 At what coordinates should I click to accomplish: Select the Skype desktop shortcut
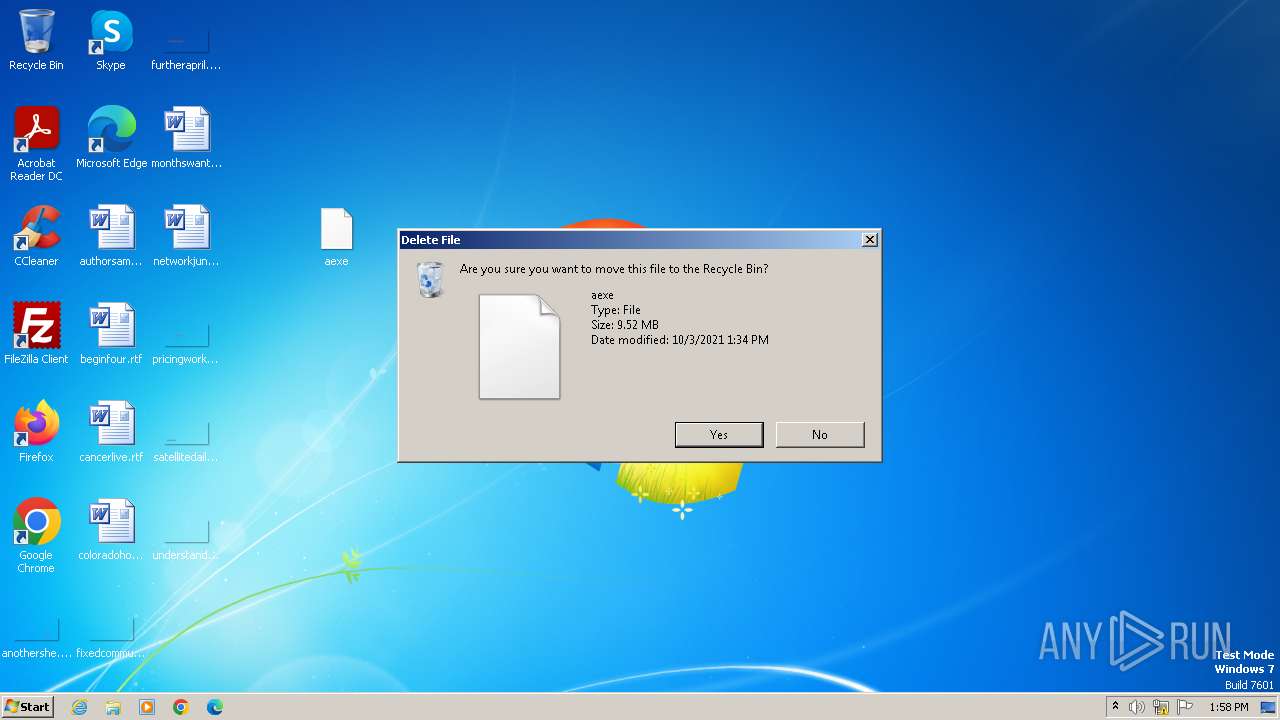pos(111,40)
